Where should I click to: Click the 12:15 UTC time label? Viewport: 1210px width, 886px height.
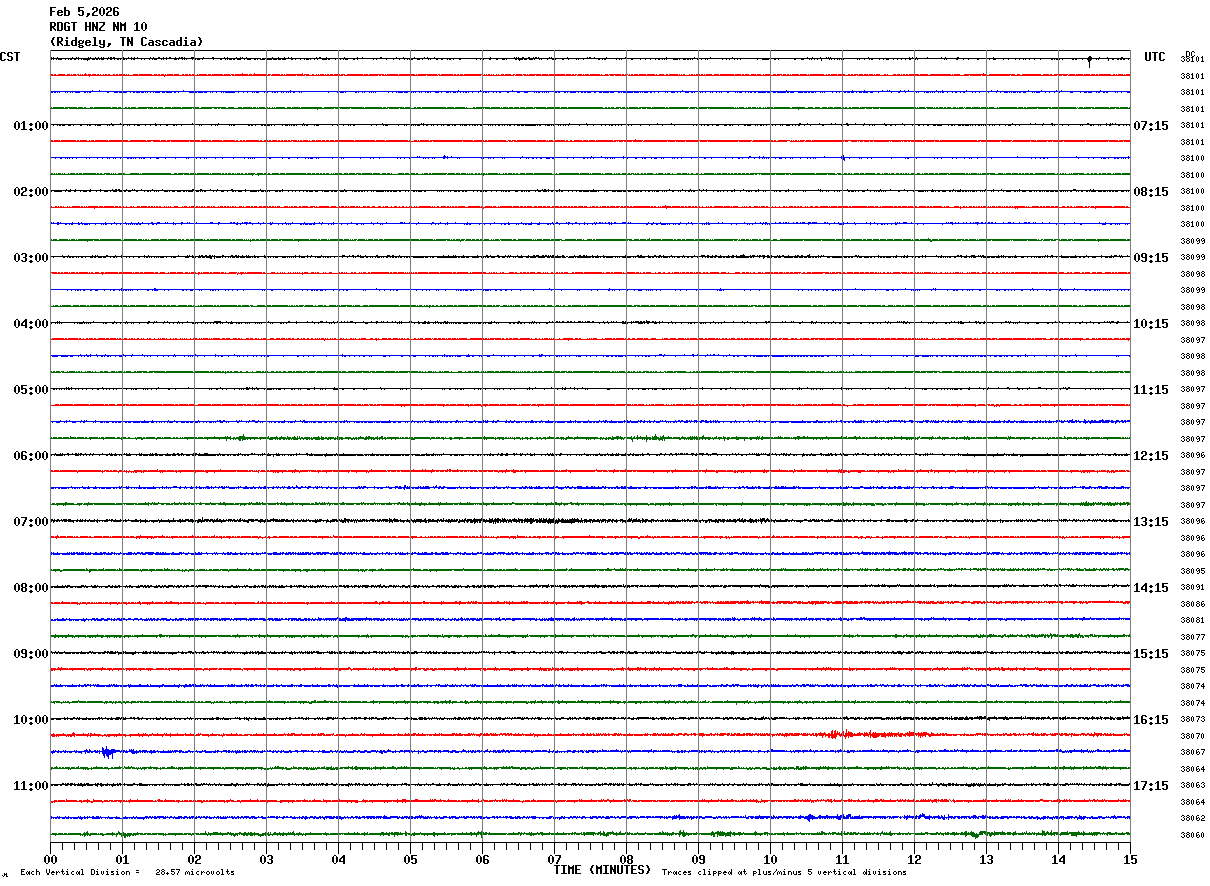1151,456
